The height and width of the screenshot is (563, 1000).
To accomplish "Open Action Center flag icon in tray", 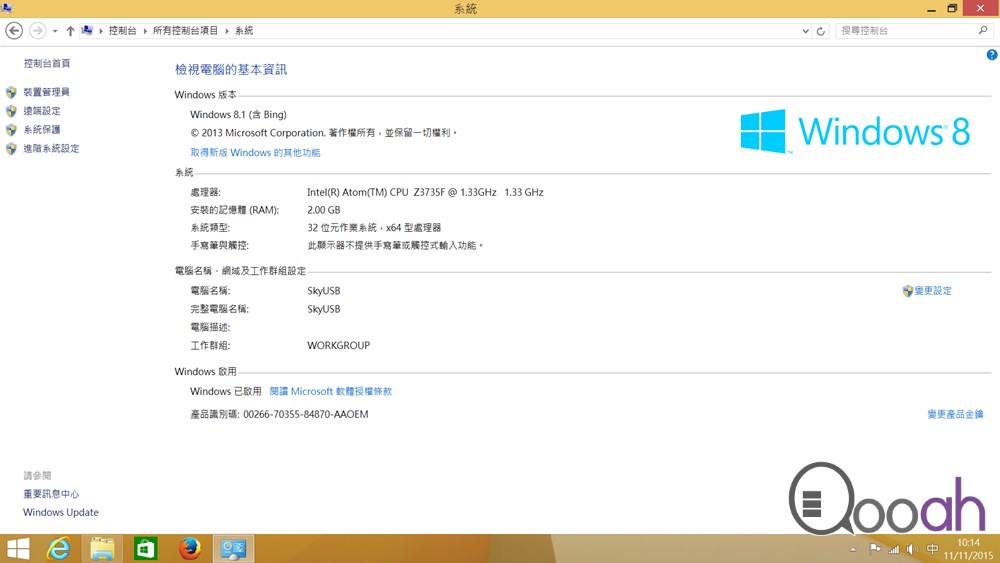I will (874, 549).
